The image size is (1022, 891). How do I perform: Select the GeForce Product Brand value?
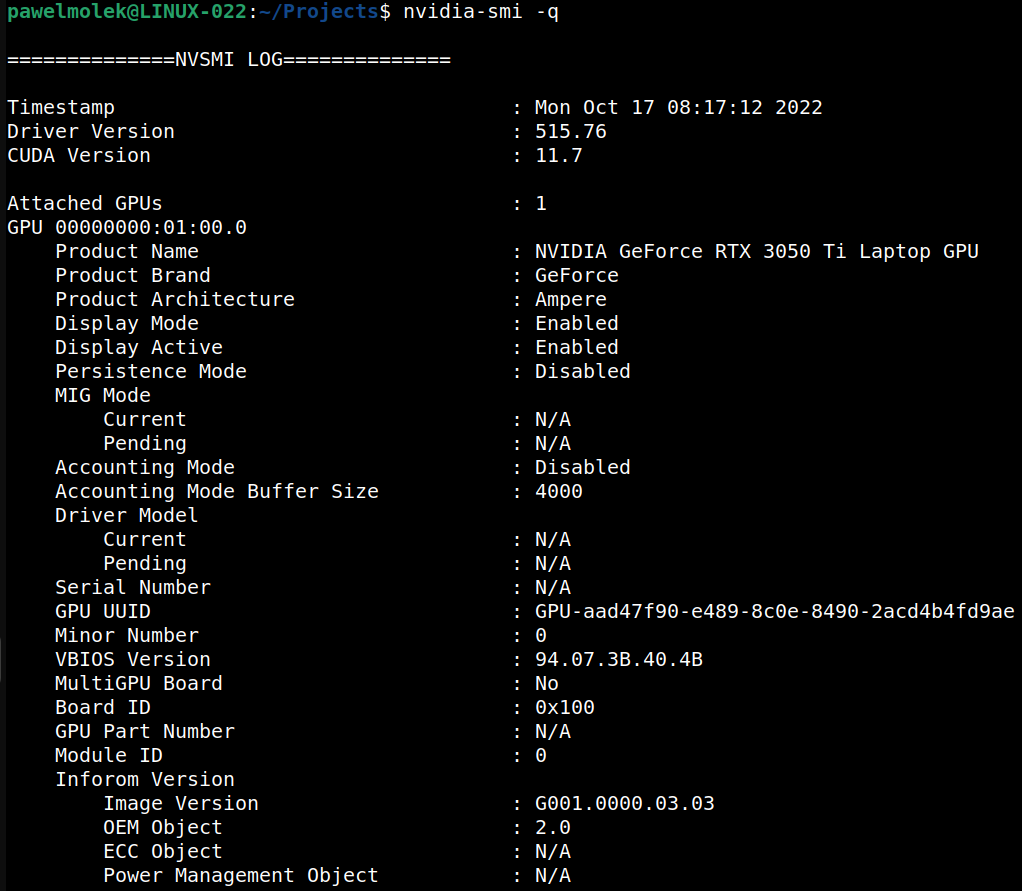(577, 275)
